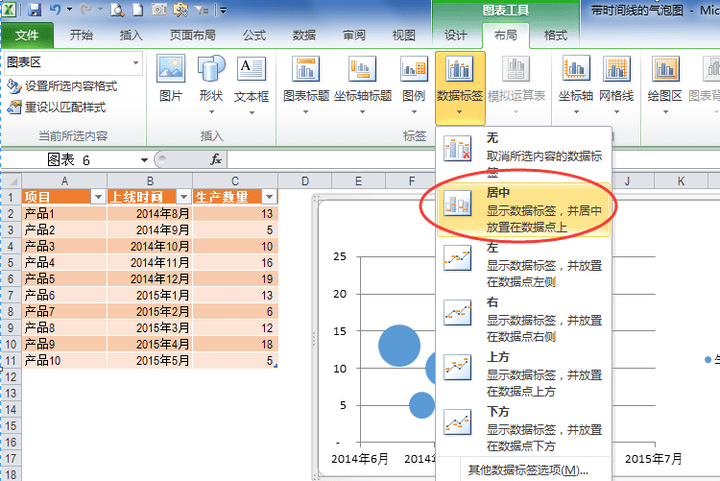Open the 坐标轴 axes options
Screen dimensions: 720x481
(576, 84)
